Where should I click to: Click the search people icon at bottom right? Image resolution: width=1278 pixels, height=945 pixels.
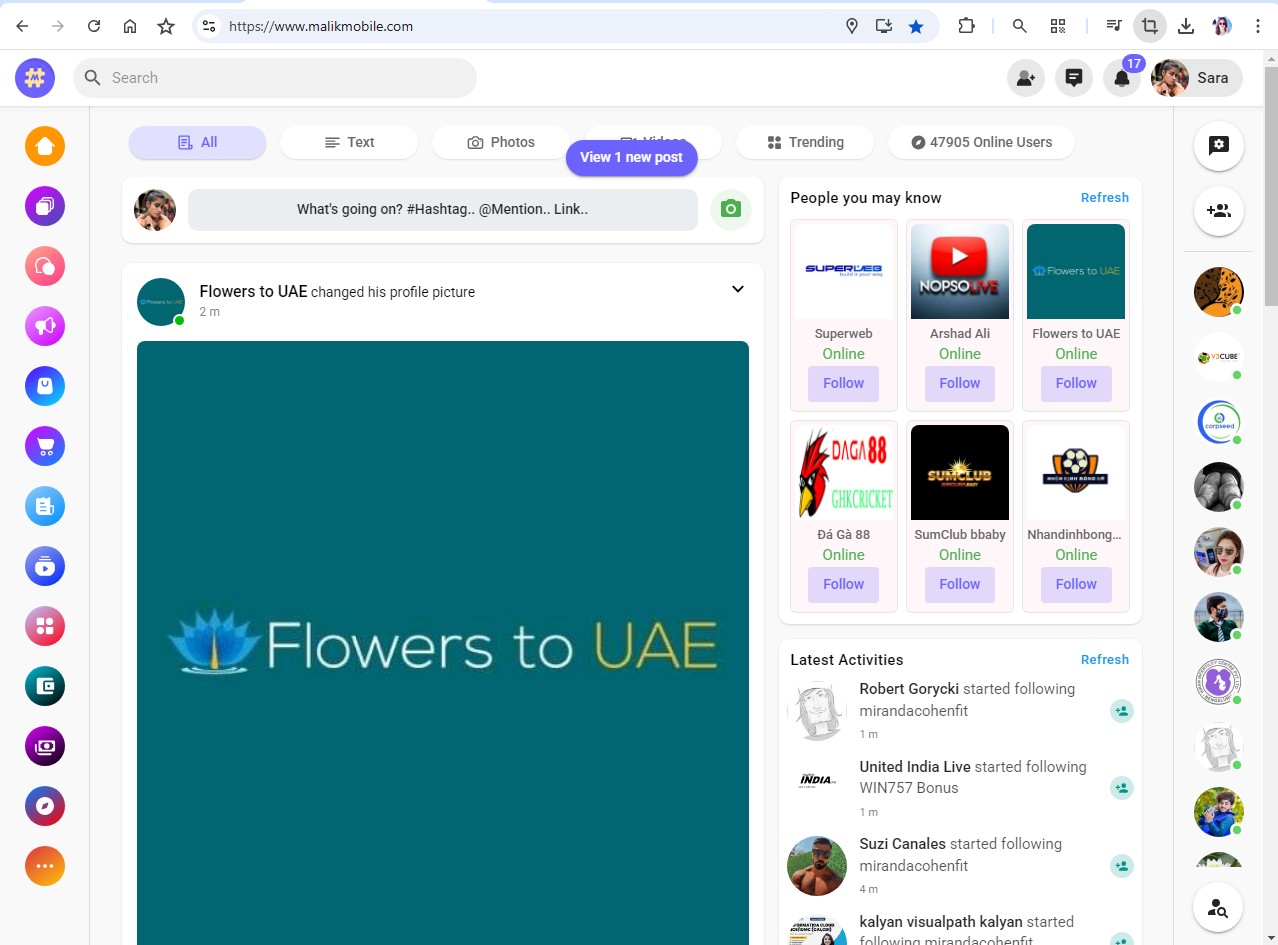[x=1218, y=908]
